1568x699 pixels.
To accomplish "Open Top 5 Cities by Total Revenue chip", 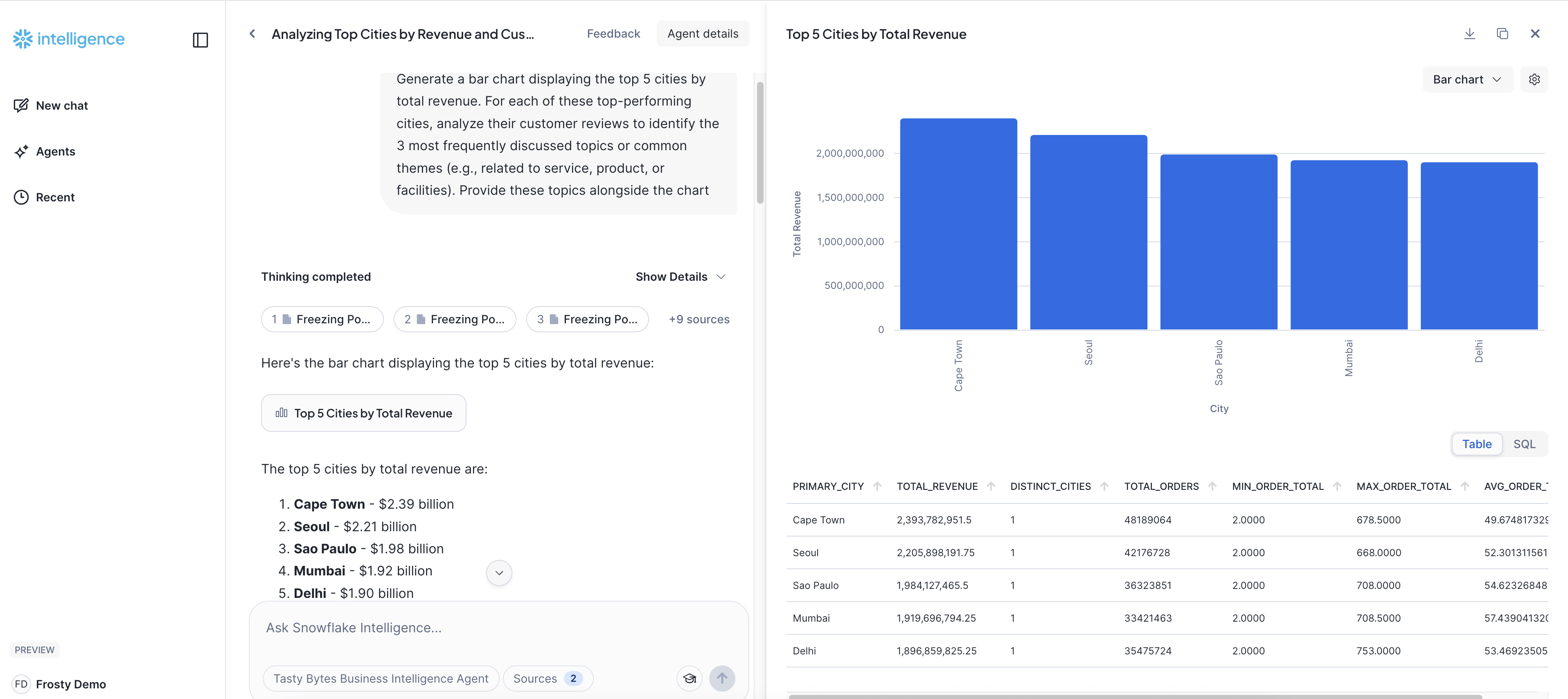I will (x=363, y=413).
